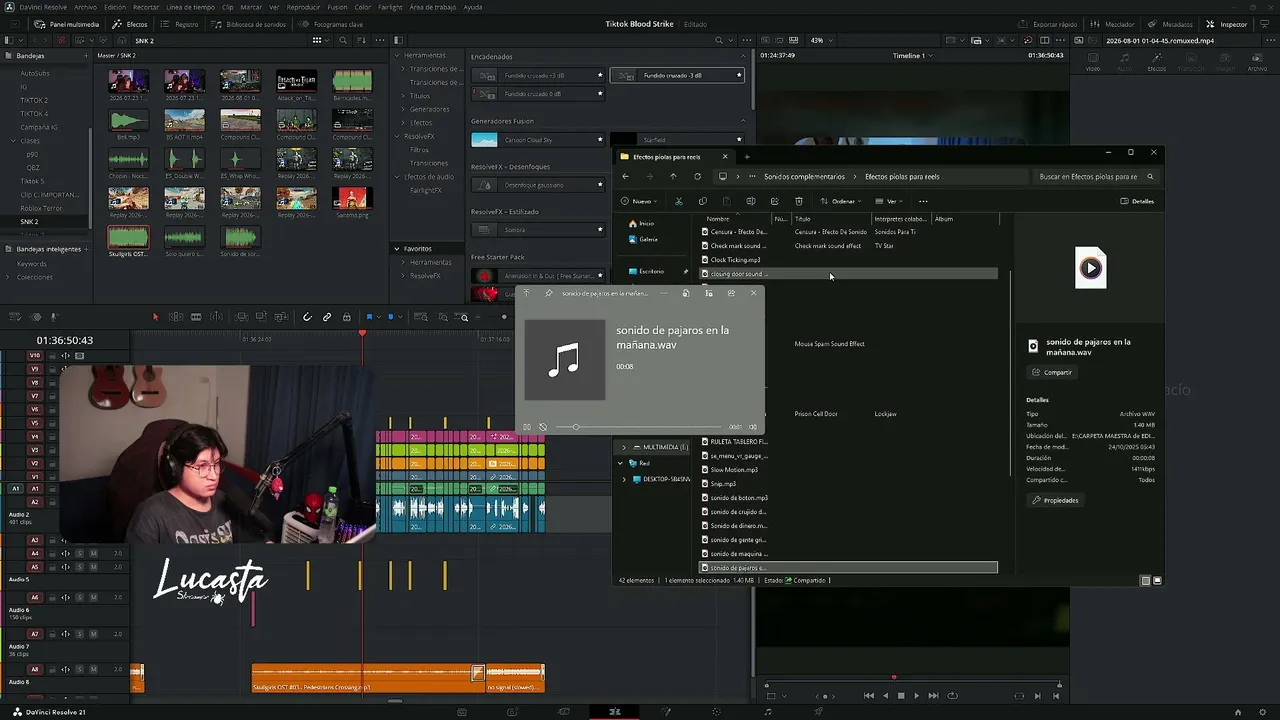
Task: Stop playback in the Resolve viewer
Action: click(901, 696)
